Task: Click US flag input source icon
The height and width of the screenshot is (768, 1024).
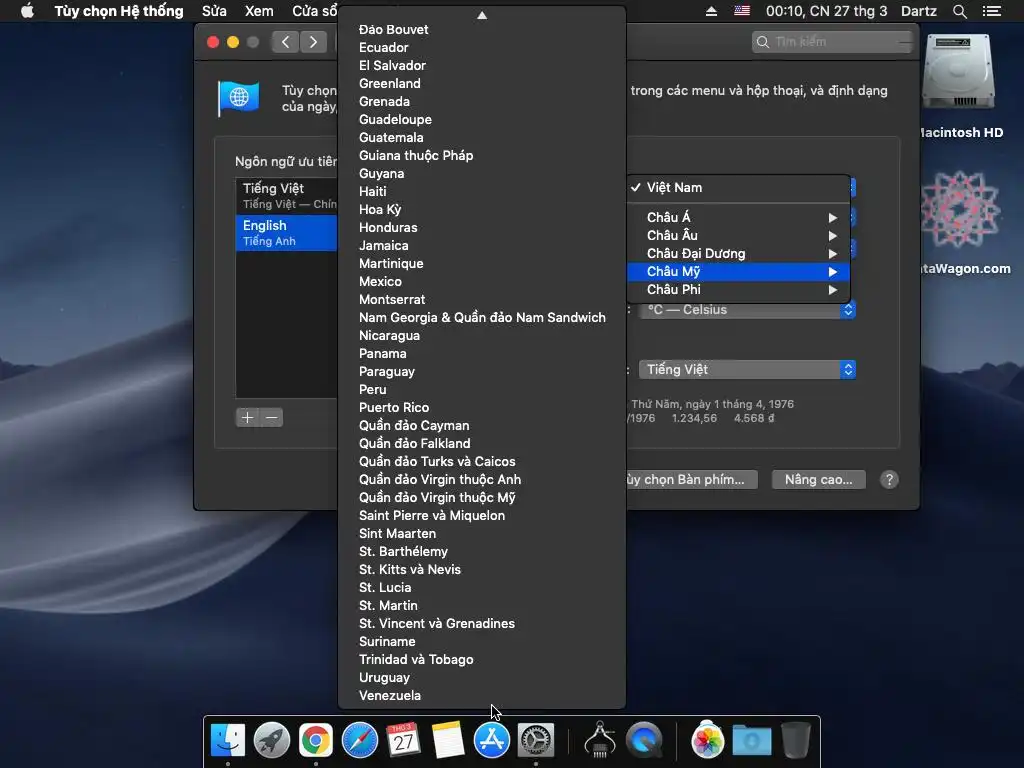Action: (x=742, y=11)
